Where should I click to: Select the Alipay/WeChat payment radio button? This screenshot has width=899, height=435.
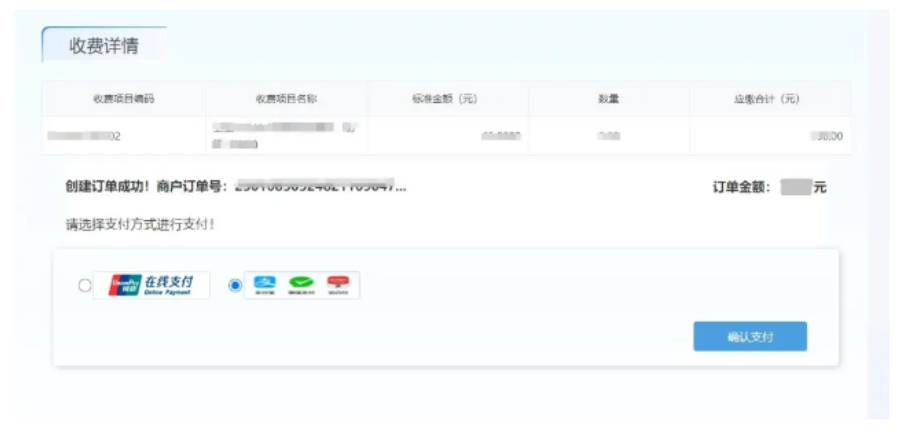(235, 286)
